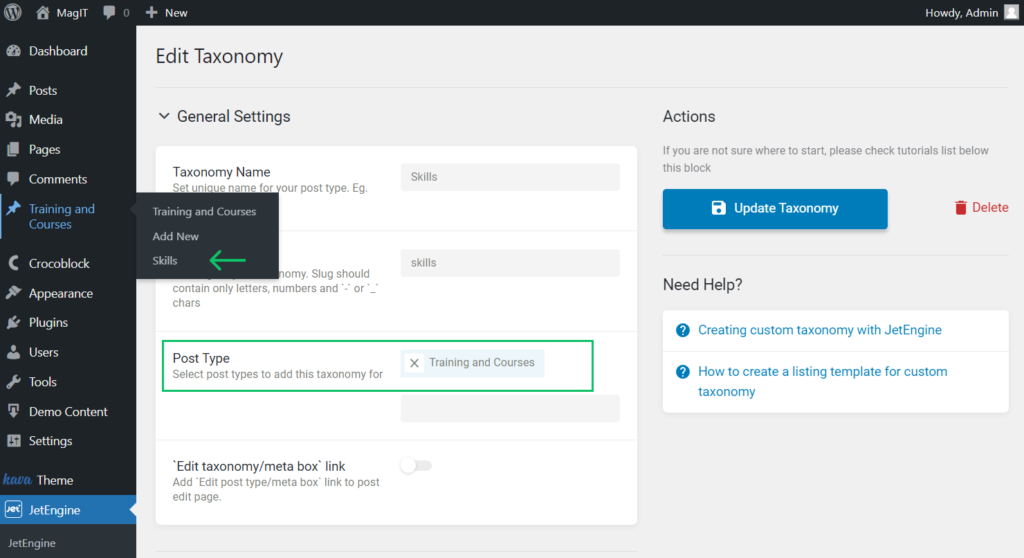
Task: Click the Settings sliders icon
Action: [x=13, y=441]
